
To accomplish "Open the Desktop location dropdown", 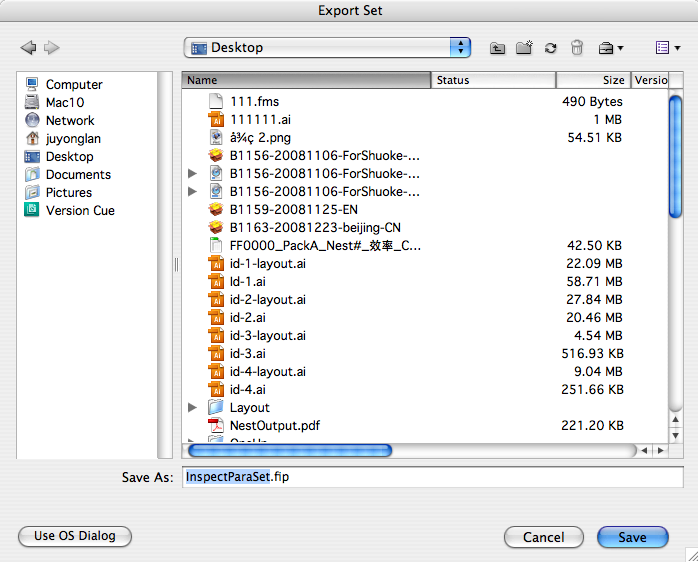I will (x=327, y=48).
